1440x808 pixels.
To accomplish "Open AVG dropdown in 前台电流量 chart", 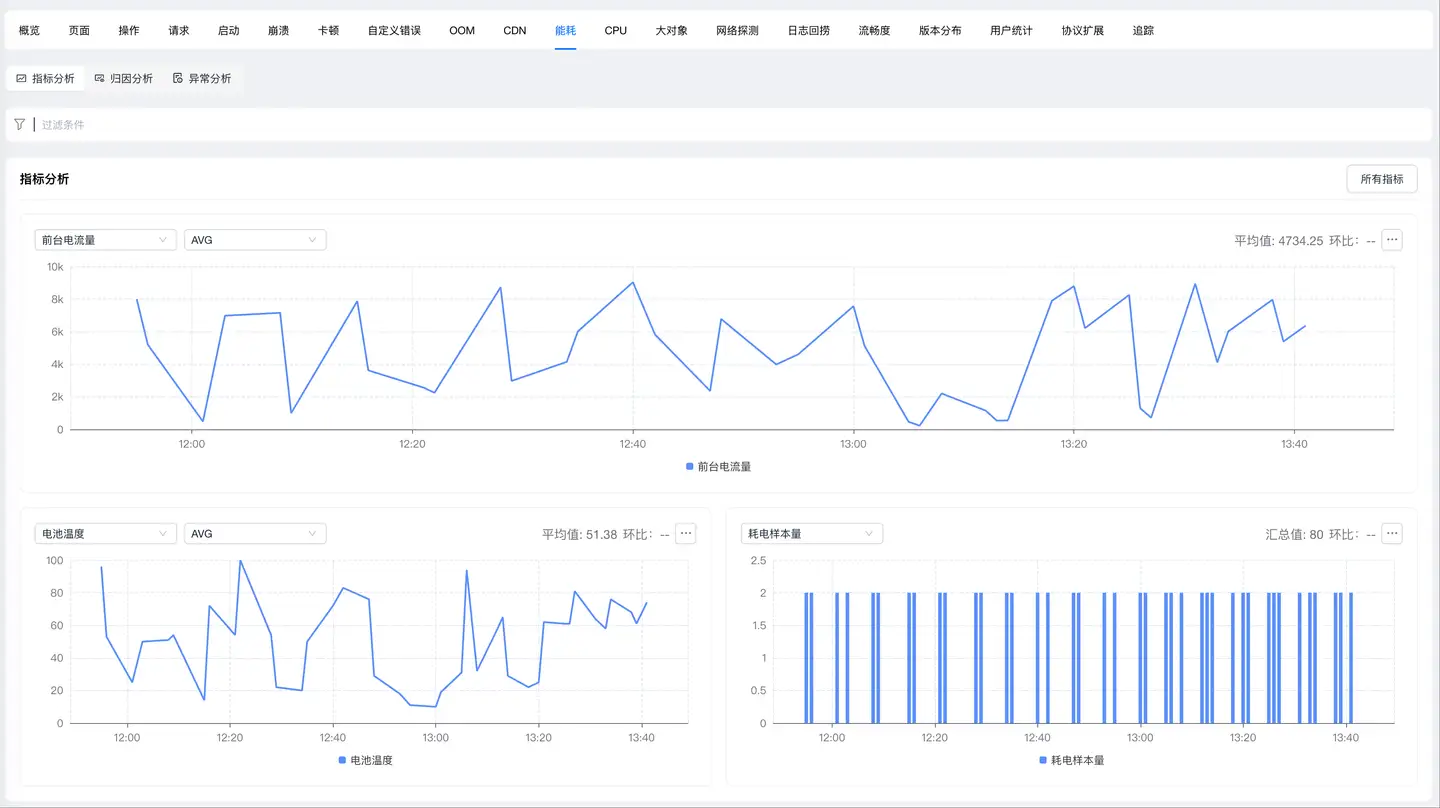I will 255,240.
